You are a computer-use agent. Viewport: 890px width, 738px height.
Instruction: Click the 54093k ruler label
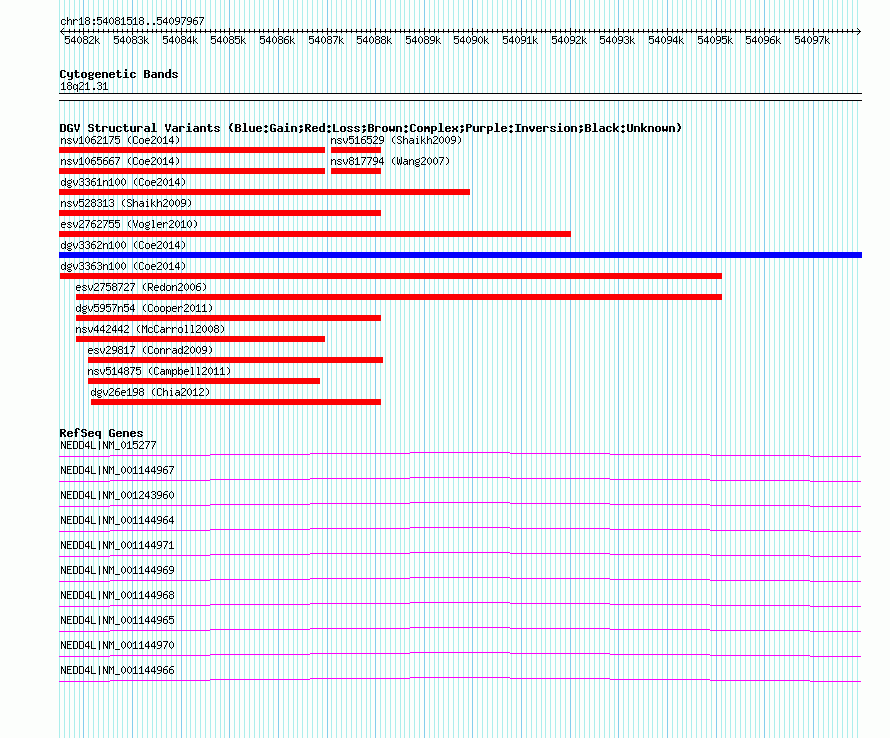click(617, 40)
